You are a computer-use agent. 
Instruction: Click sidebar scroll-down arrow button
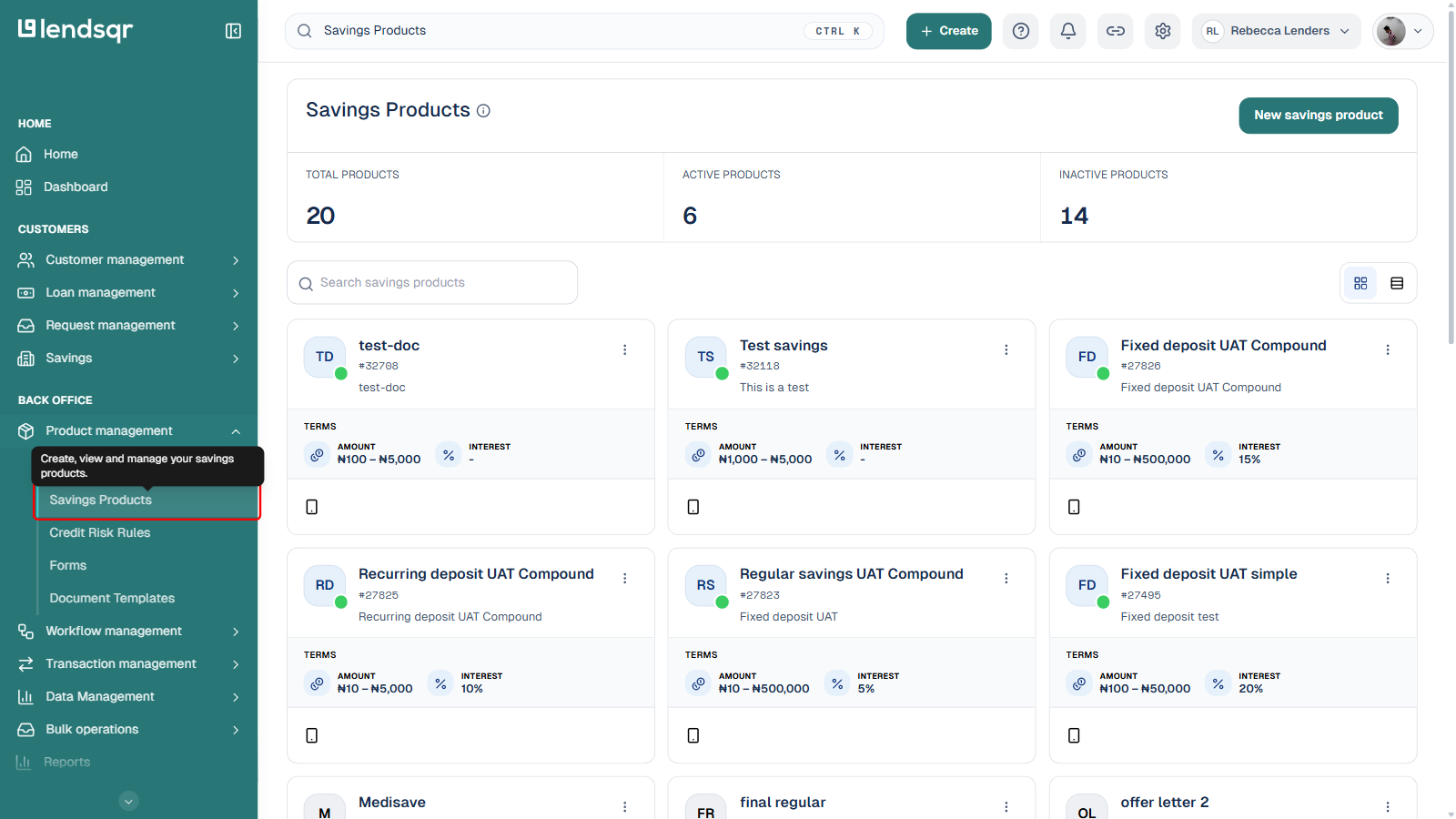pos(129,802)
